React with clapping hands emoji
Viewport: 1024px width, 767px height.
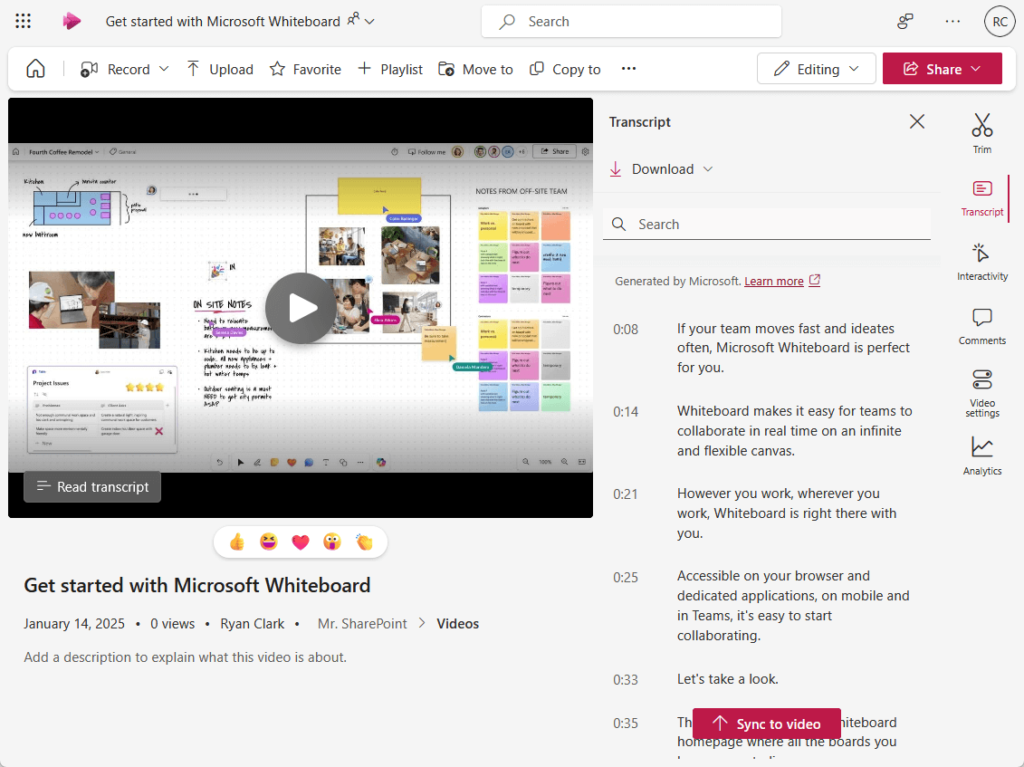(364, 542)
